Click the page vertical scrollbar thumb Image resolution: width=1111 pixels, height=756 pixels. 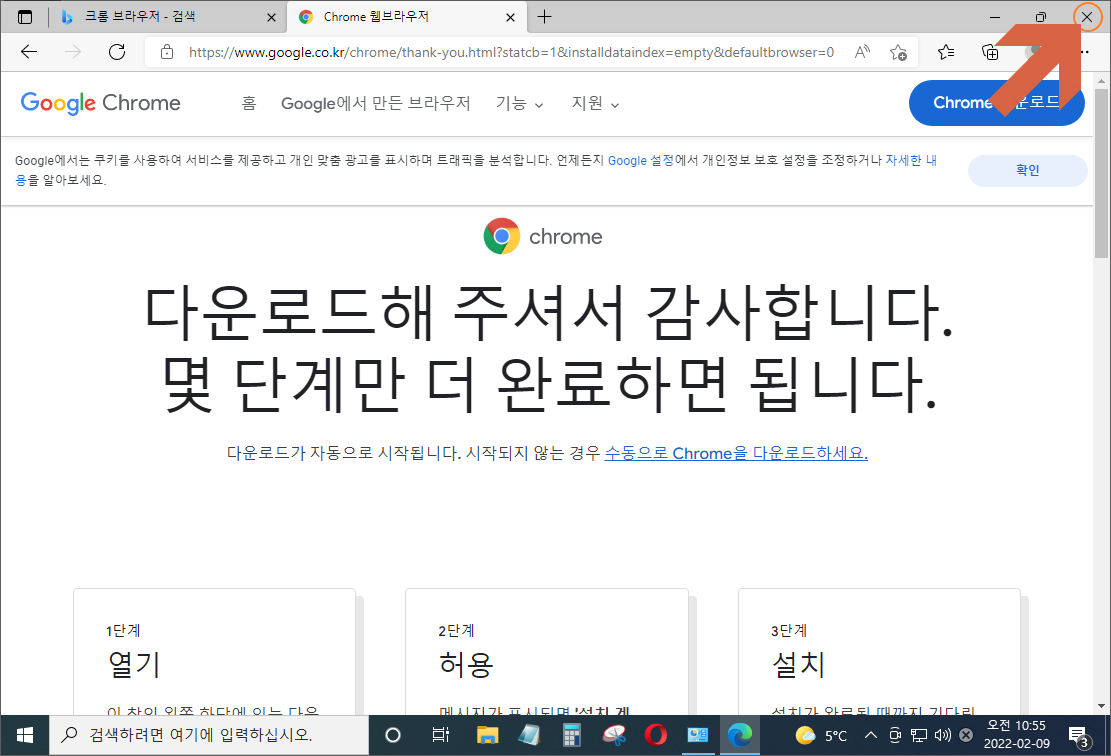tap(1101, 173)
